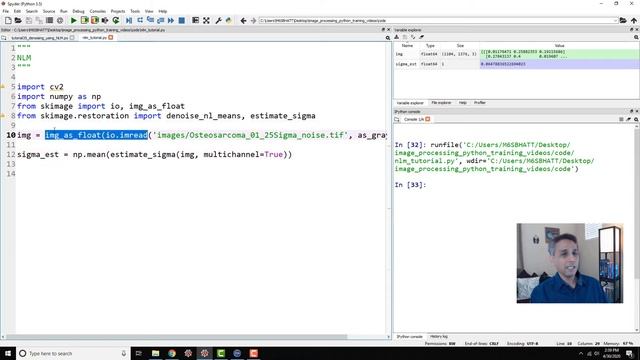Stop debugging blue square icon
The image size is (640, 360).
[182, 20]
